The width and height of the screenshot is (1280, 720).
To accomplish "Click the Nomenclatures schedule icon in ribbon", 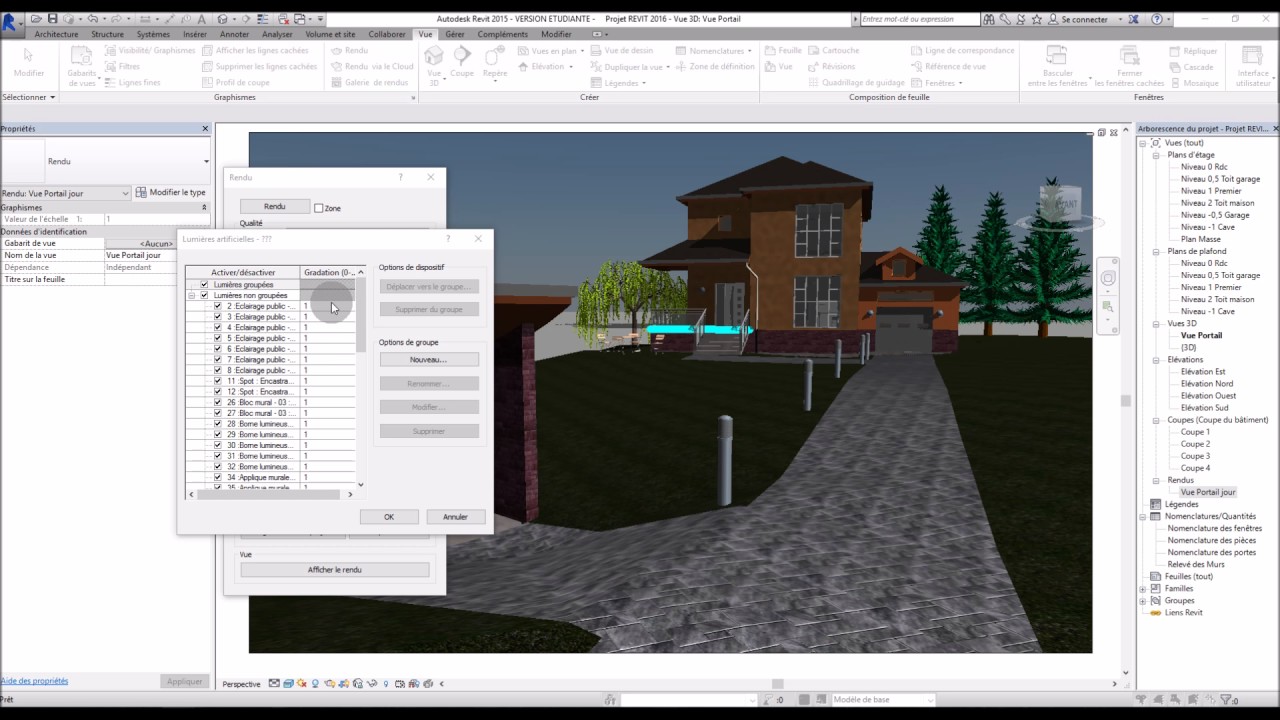I will 680,51.
